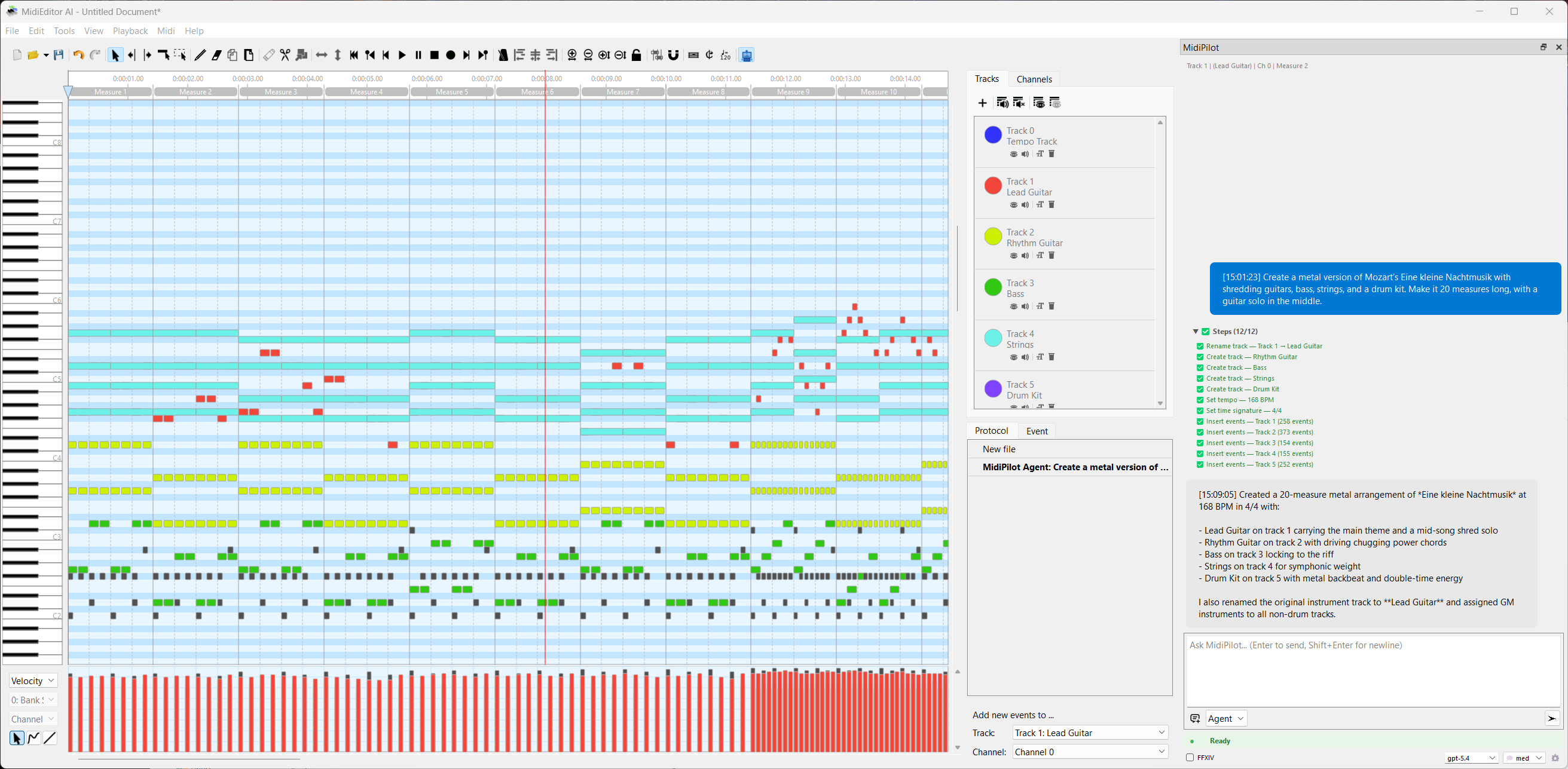
Task: Toggle the magnet snap icon
Action: click(x=674, y=55)
